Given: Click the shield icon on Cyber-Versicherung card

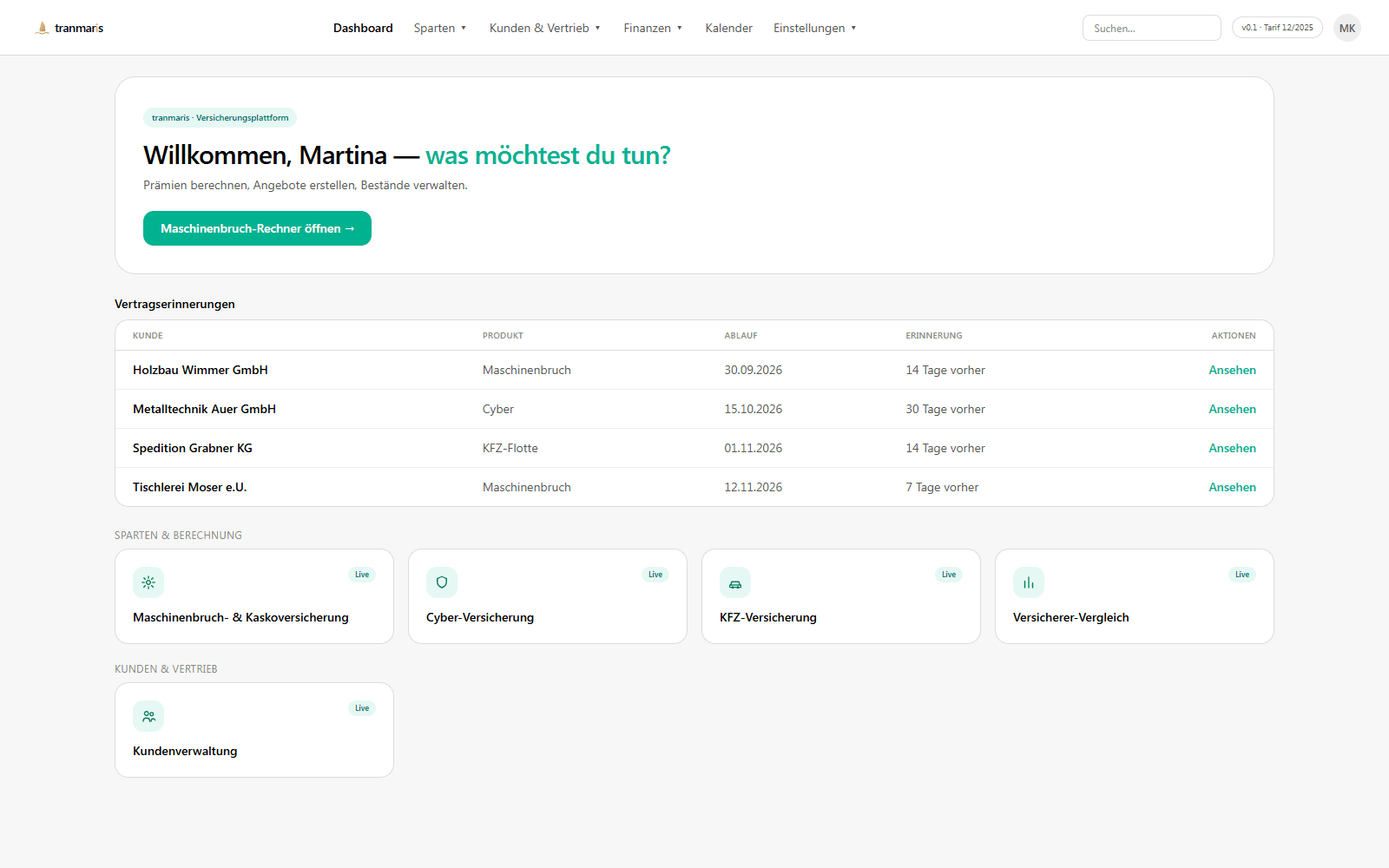Looking at the screenshot, I should pos(442,582).
